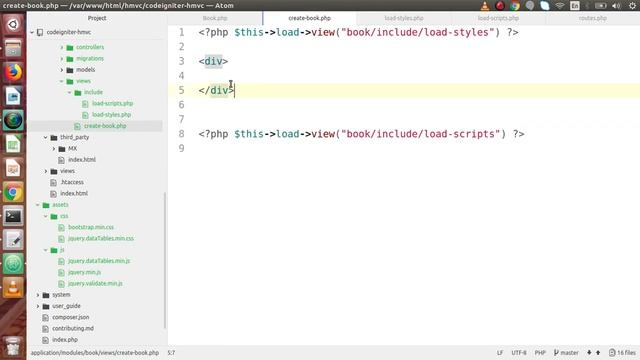Open bootstrap.min.css file
This screenshot has width=640, height=360.
pos(91,227)
